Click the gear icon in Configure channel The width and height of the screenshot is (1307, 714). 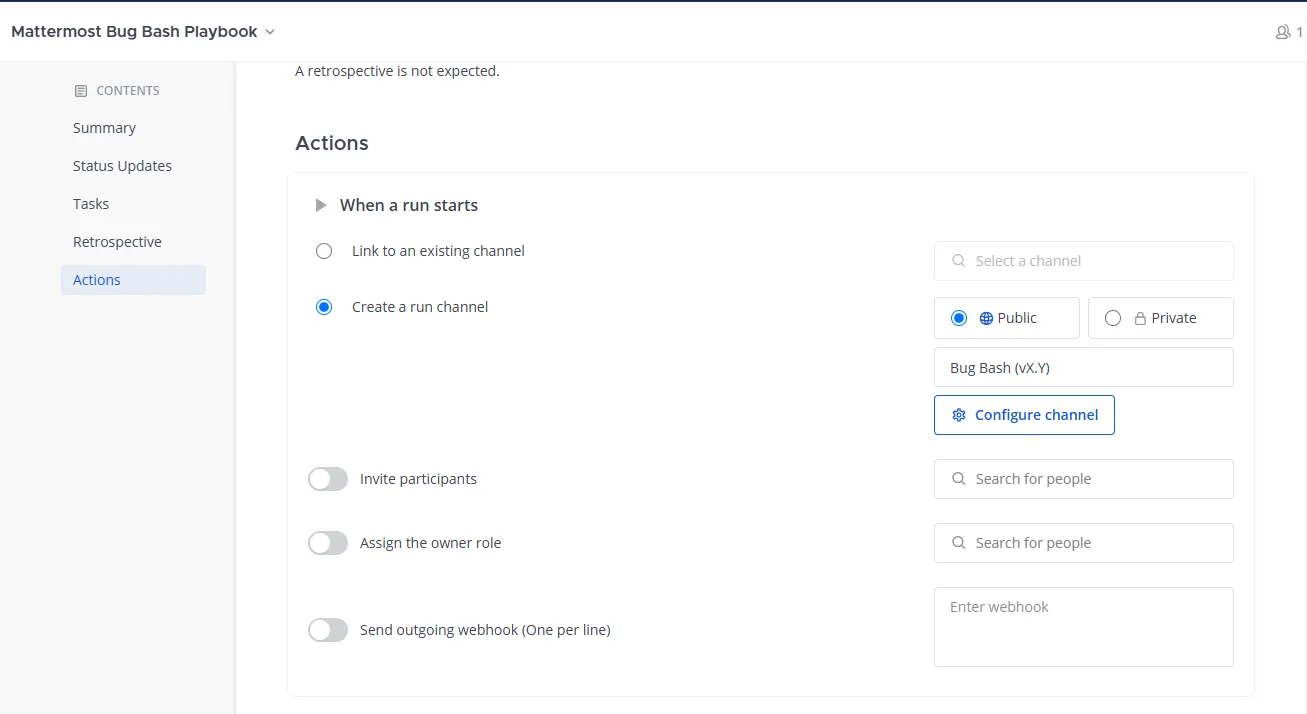(x=959, y=415)
